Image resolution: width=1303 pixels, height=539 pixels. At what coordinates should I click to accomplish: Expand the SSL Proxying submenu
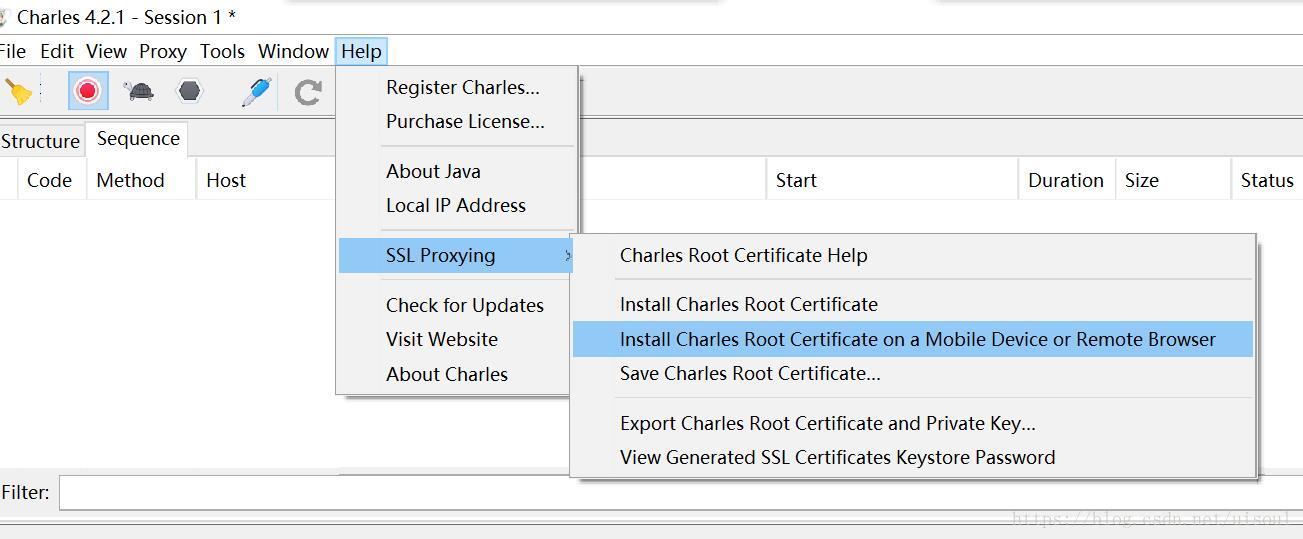[457, 255]
